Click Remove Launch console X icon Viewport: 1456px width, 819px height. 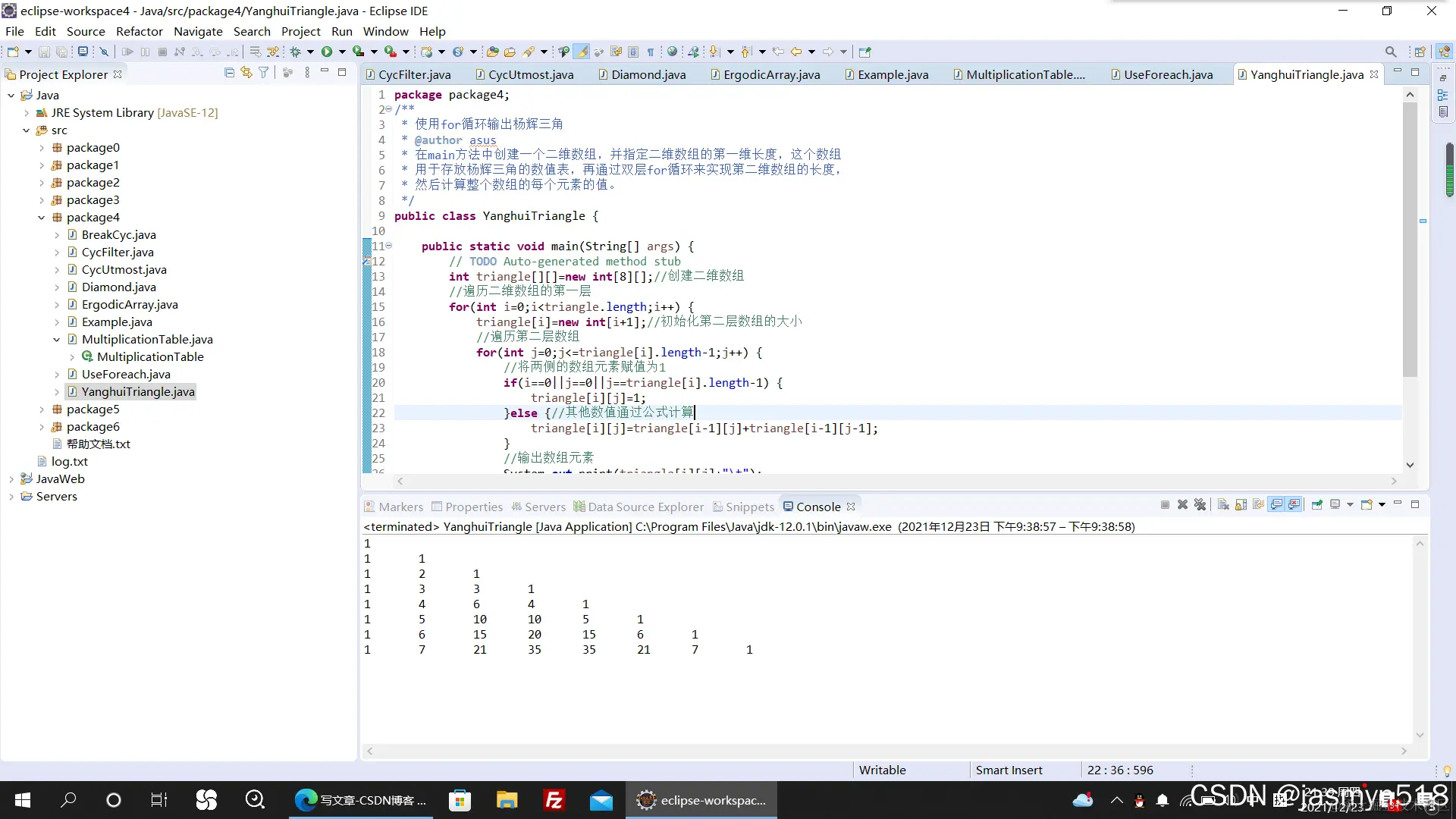click(1182, 505)
